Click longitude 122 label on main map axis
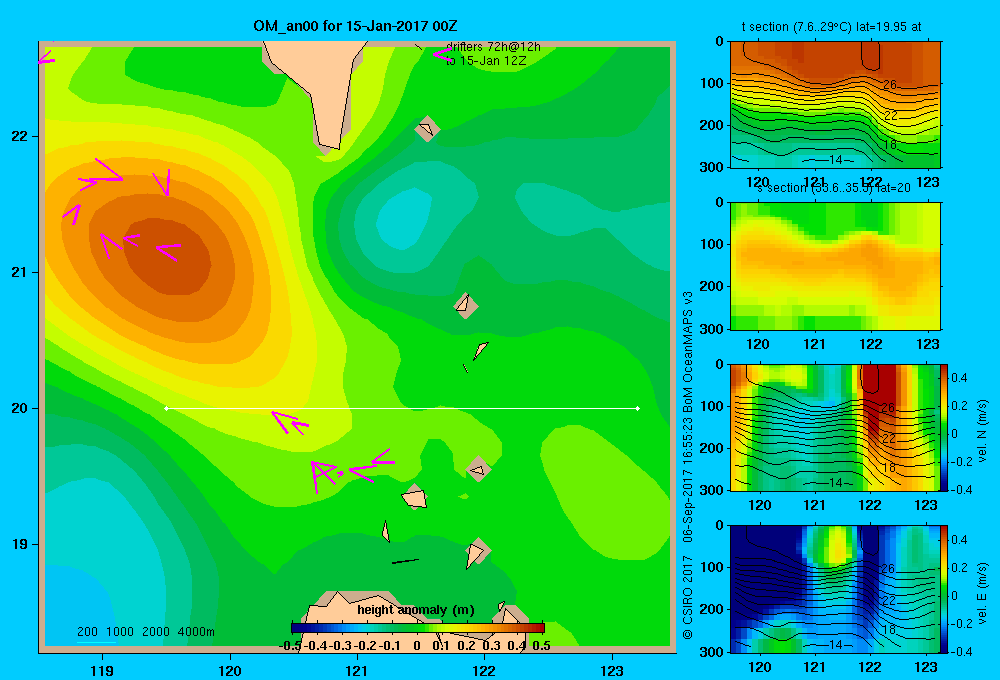The height and width of the screenshot is (680, 1000). (x=484, y=670)
